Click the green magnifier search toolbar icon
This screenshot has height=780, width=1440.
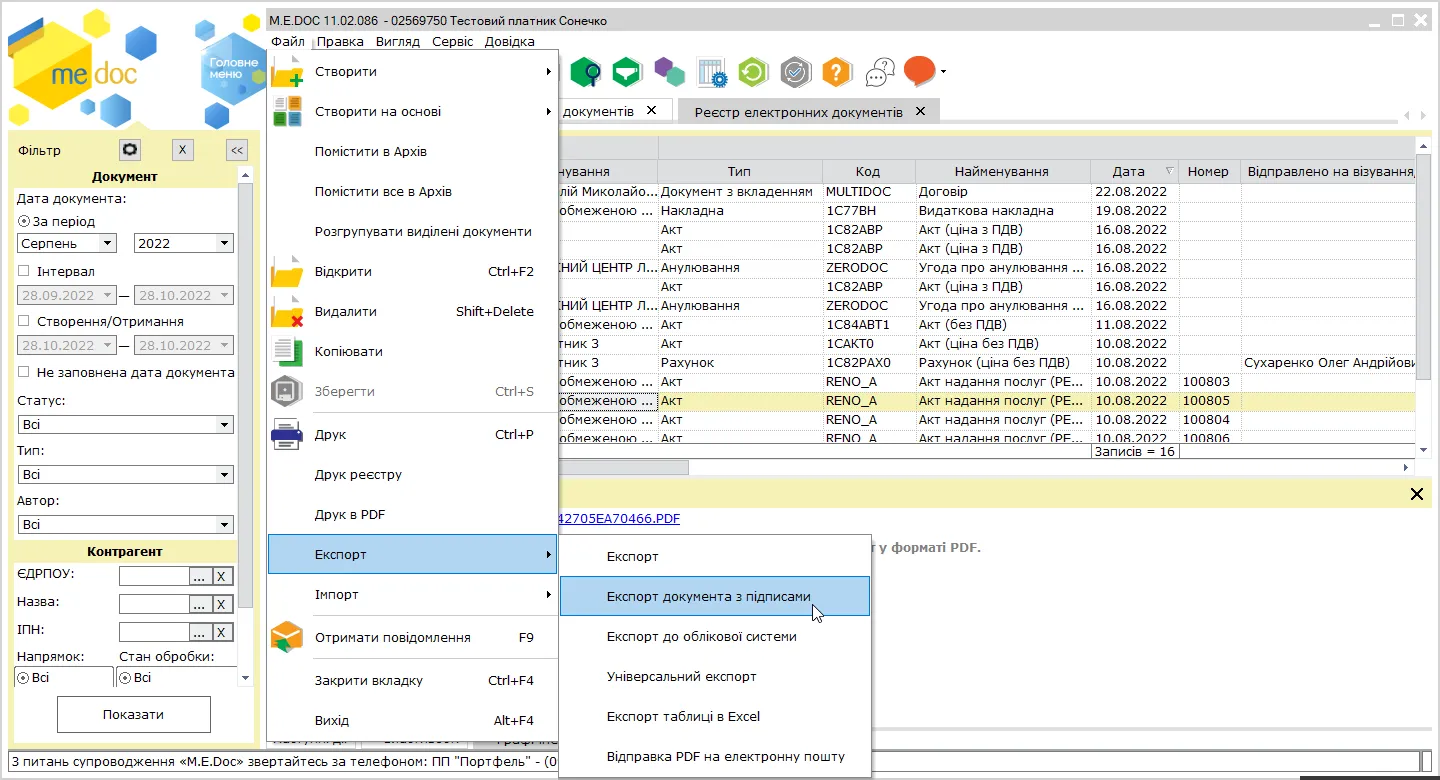coord(586,72)
